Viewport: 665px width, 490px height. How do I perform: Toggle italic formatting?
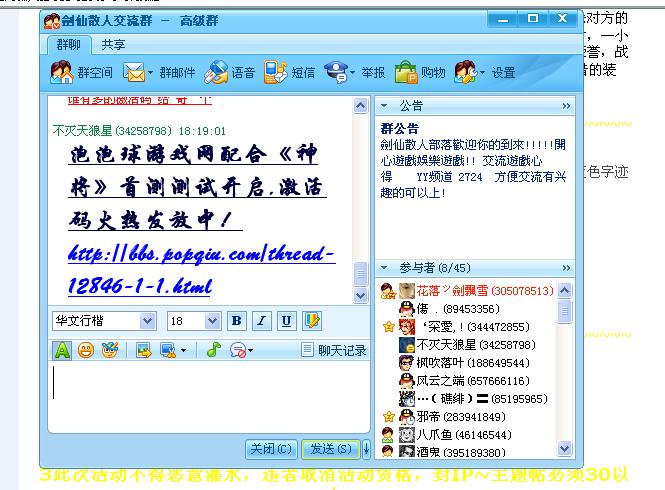262,321
